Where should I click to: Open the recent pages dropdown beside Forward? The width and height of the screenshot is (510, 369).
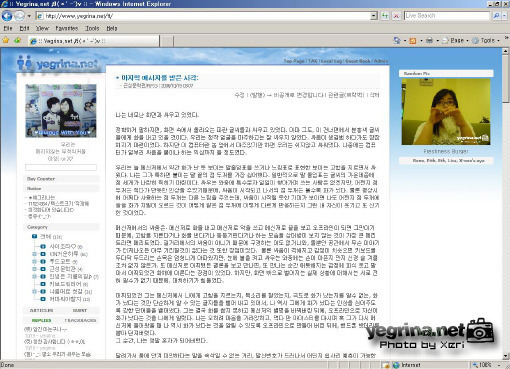(x=29, y=16)
